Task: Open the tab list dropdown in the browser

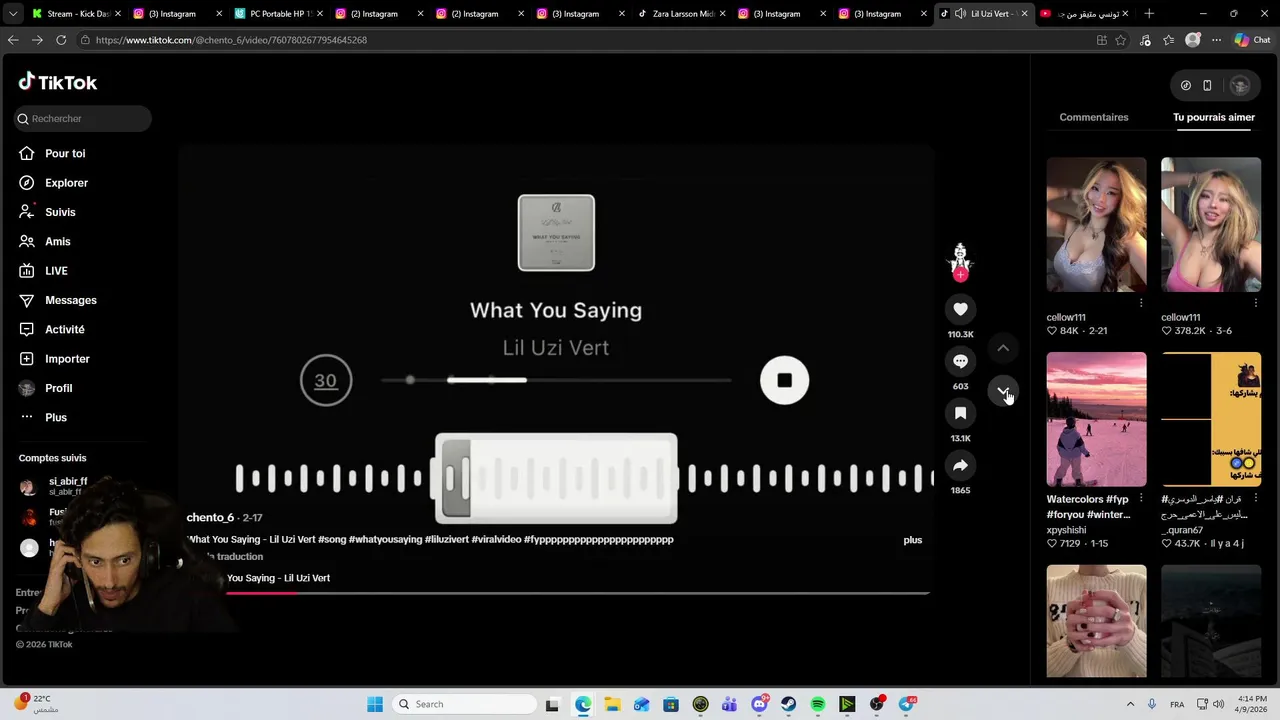Action: pos(13,14)
